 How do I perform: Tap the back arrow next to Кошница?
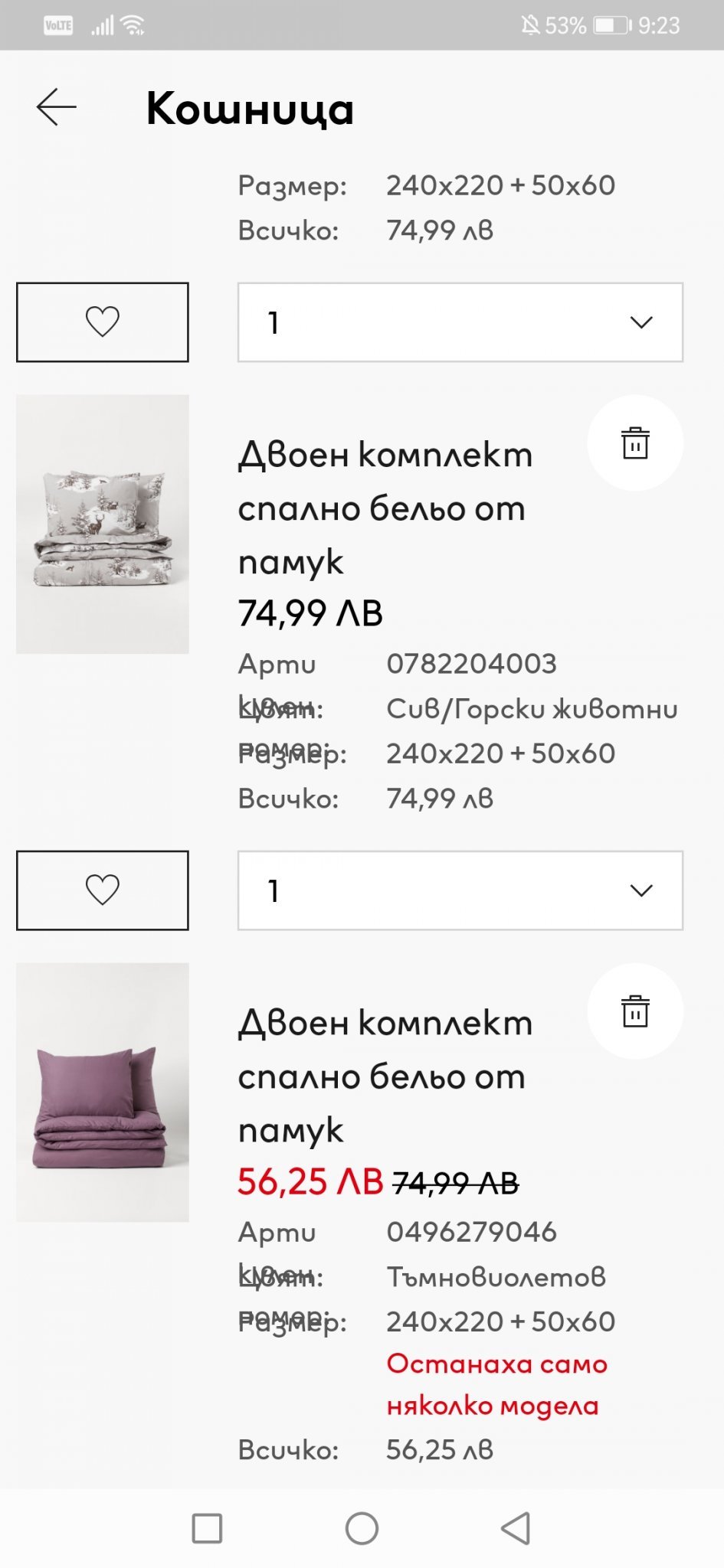(57, 107)
